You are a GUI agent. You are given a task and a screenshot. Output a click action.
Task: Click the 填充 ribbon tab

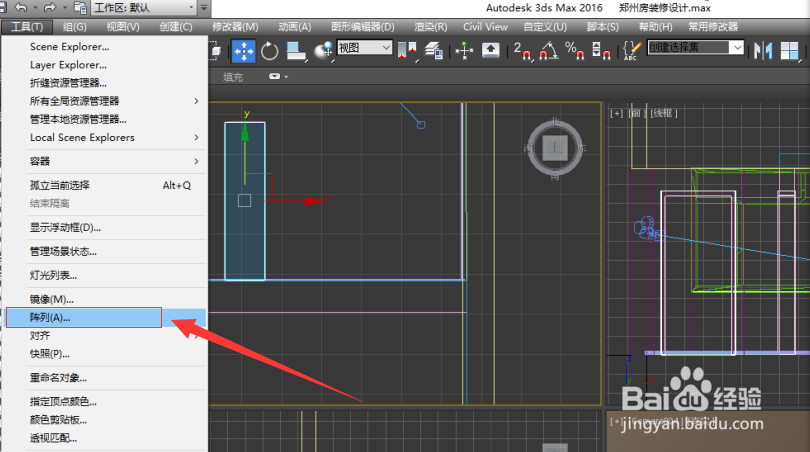(233, 77)
